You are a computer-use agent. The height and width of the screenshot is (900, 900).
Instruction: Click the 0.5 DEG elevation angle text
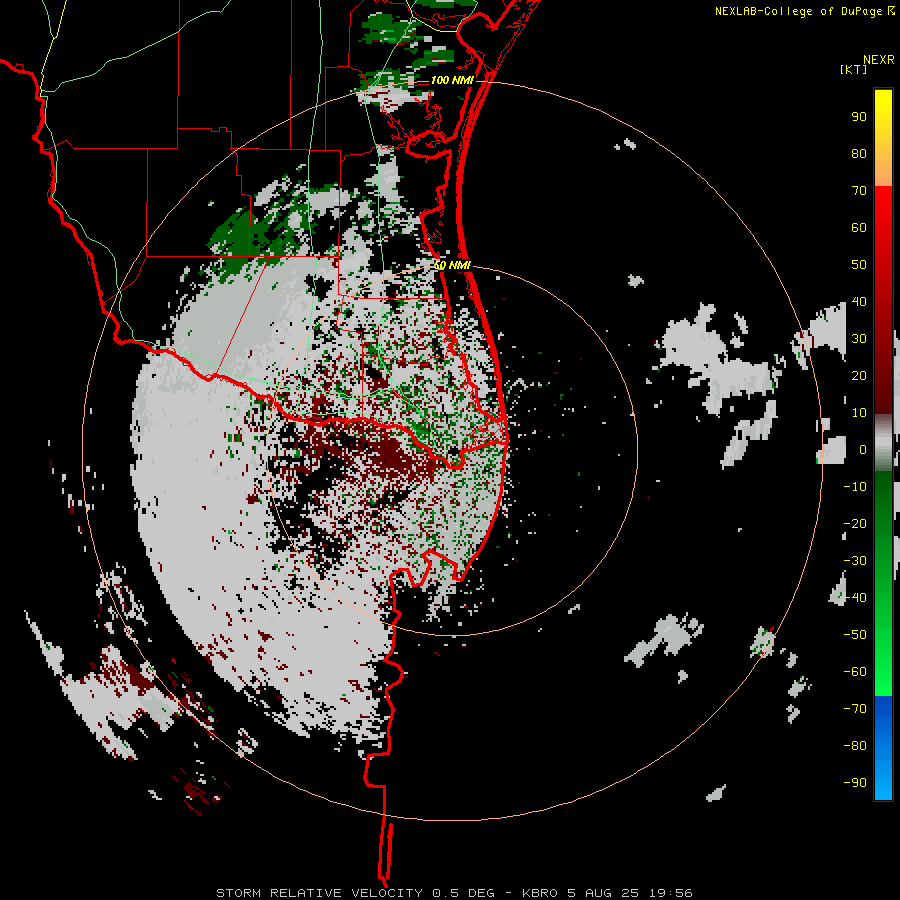click(x=463, y=893)
